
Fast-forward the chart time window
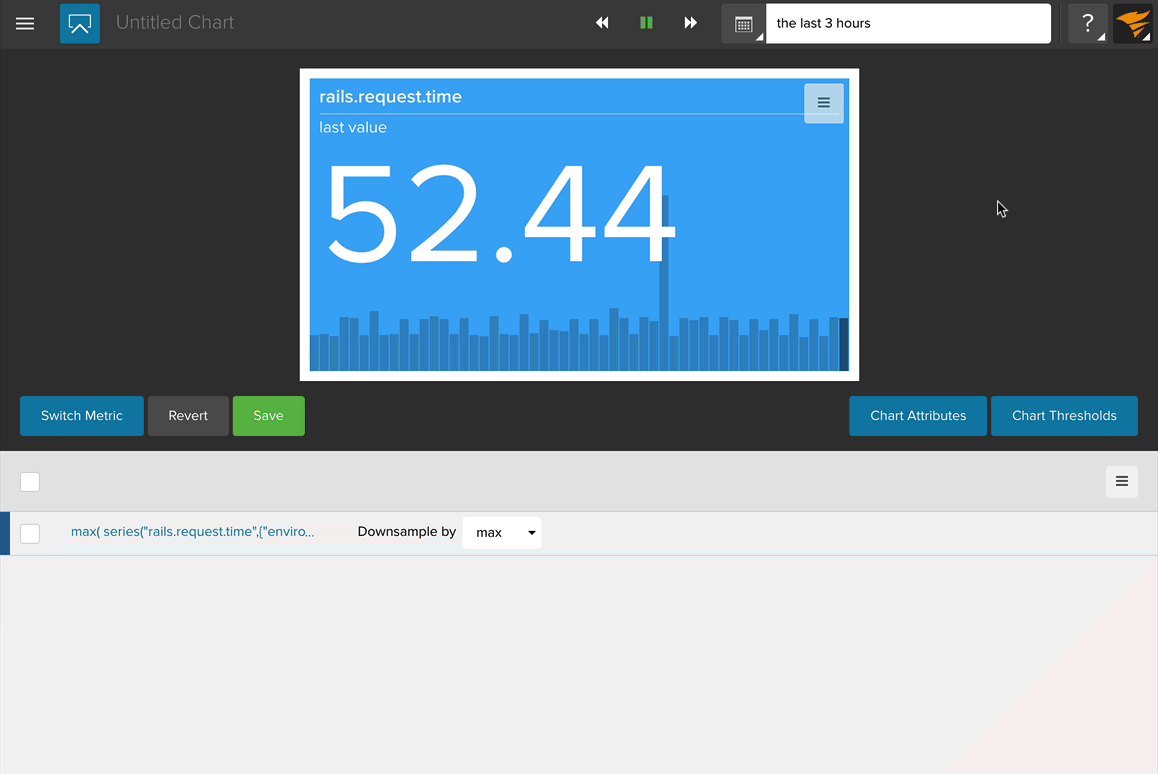691,22
